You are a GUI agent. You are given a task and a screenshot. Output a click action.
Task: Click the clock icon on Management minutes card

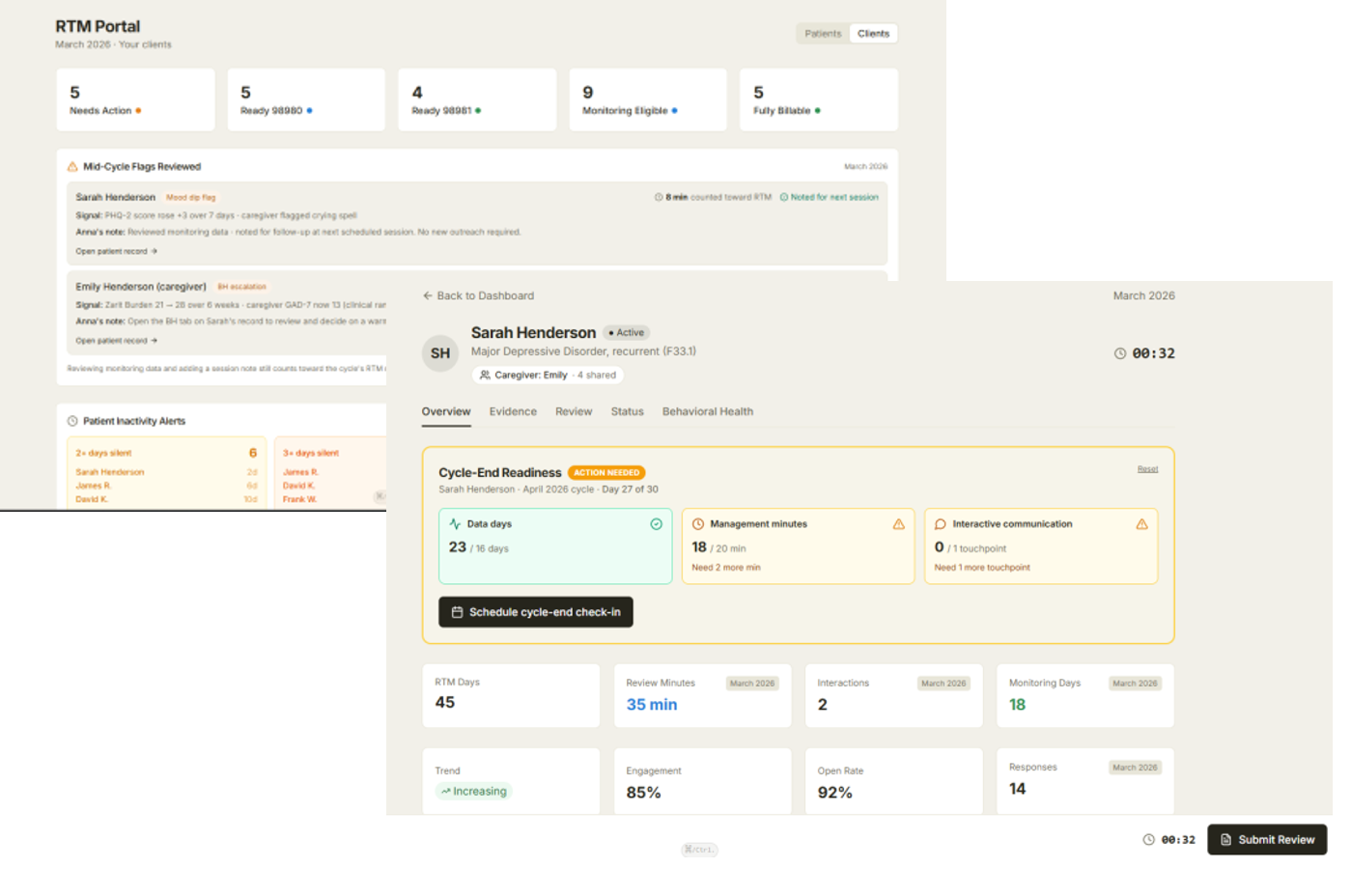(x=698, y=524)
